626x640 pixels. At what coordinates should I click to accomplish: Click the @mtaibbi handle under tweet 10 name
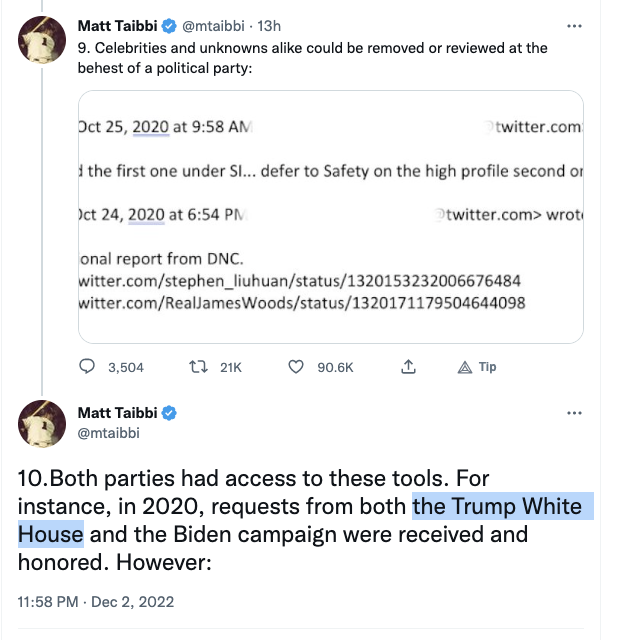tap(109, 433)
